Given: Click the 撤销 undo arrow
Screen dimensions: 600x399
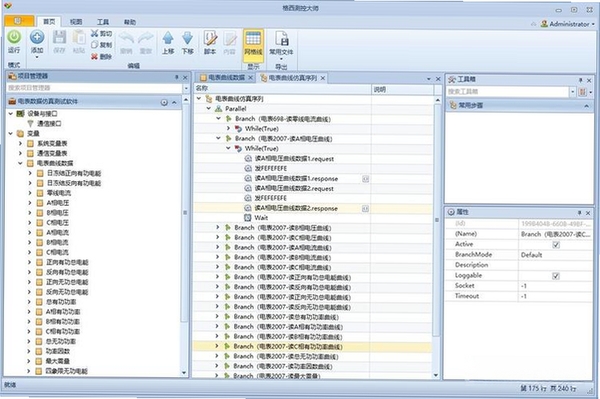Looking at the screenshot, I should [x=126, y=38].
